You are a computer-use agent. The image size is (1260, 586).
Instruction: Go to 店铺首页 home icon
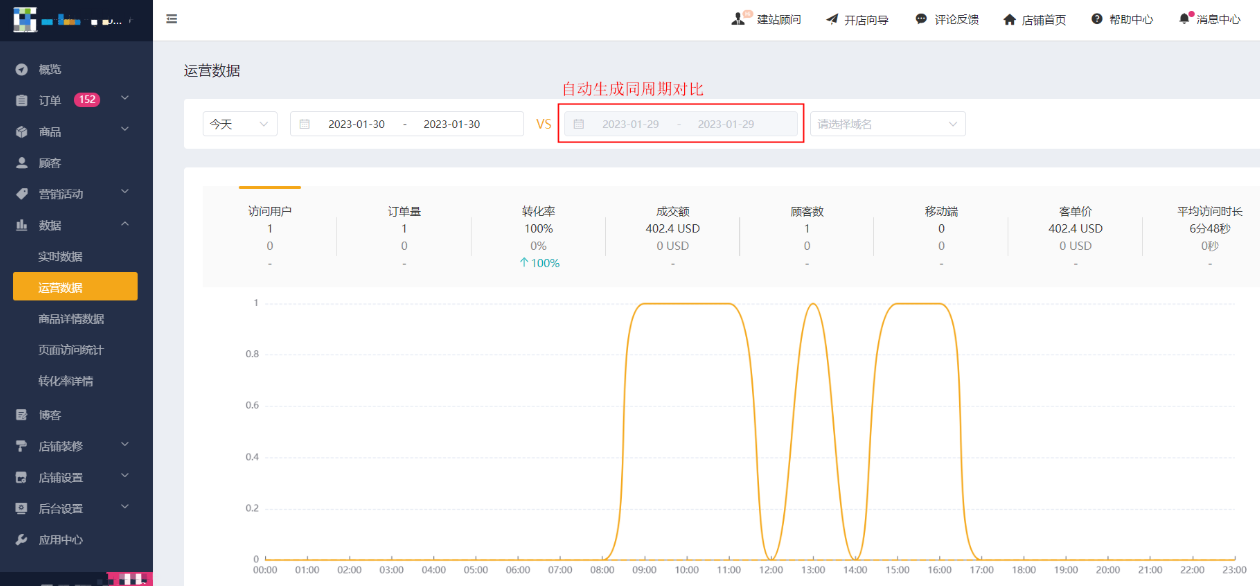[x=1010, y=19]
